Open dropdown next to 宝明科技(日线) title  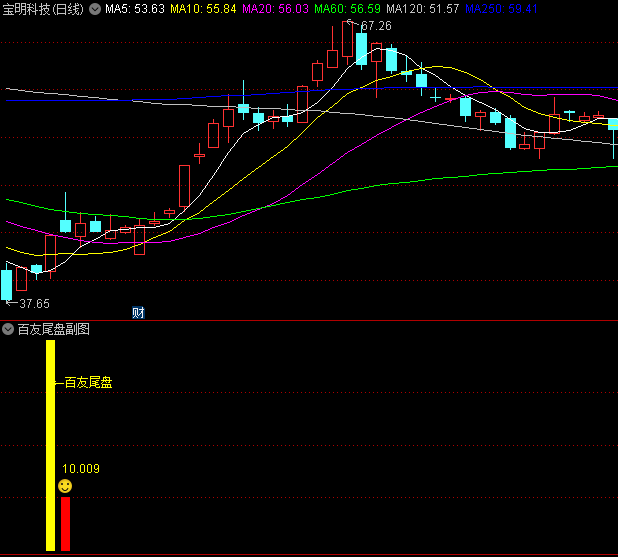[95, 9]
